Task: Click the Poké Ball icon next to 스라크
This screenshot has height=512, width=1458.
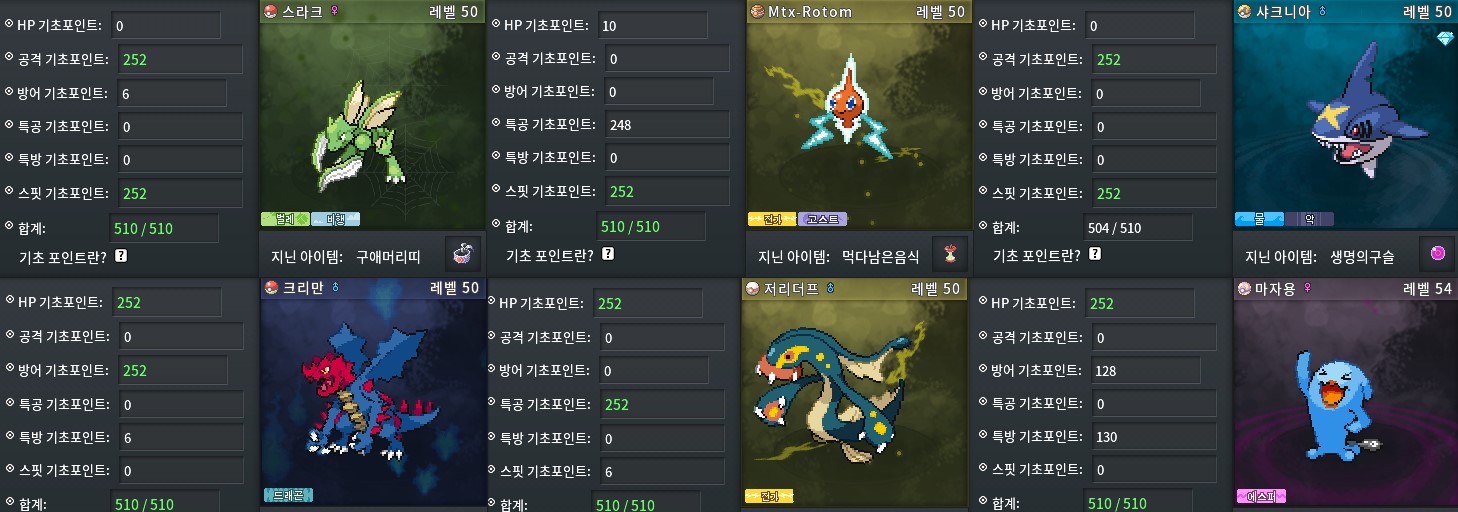Action: click(270, 11)
